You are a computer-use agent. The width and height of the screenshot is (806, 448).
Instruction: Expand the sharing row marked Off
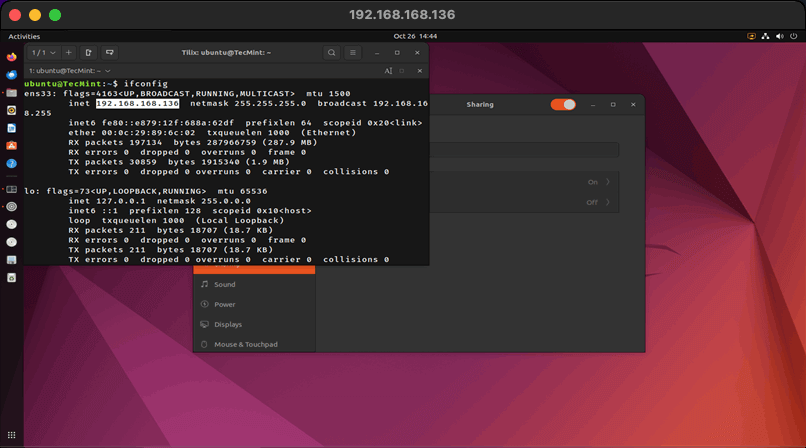pyautogui.click(x=607, y=202)
